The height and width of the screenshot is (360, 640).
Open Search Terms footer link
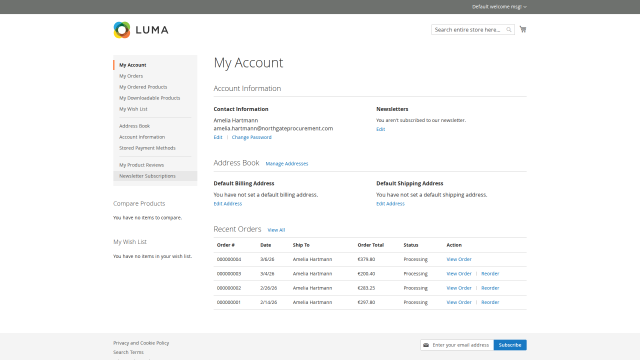128,352
